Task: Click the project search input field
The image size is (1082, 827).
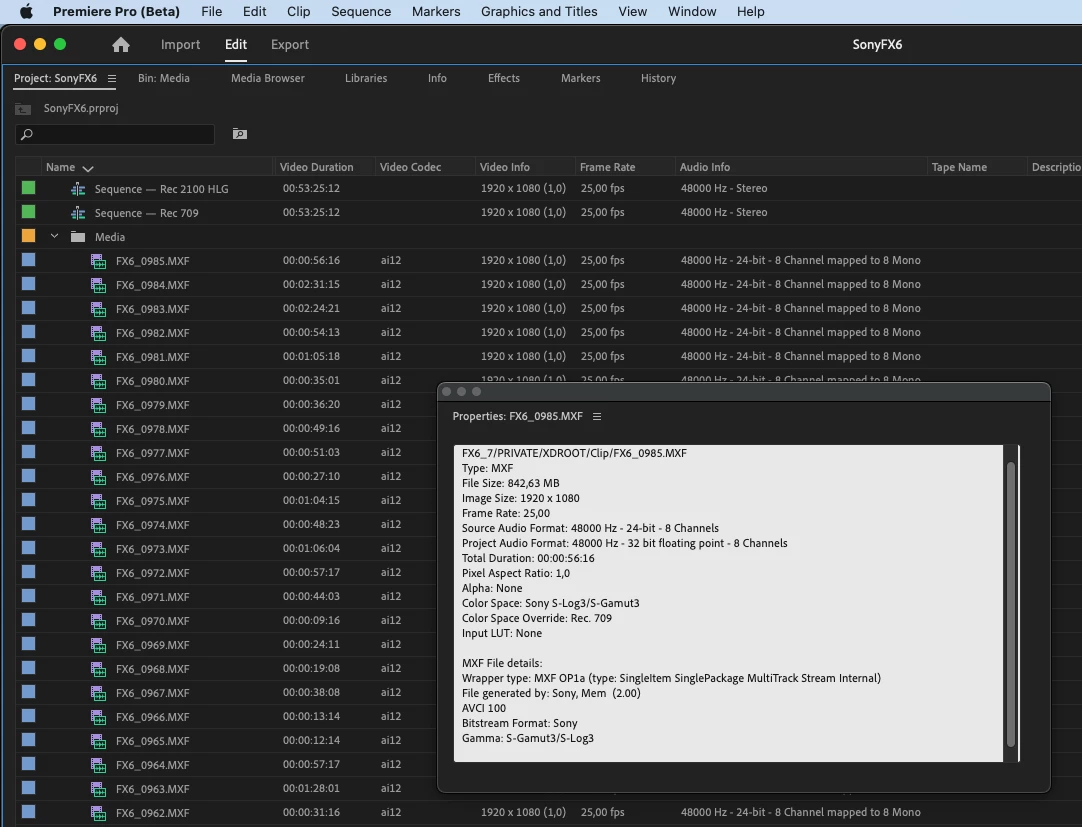Action: [115, 134]
